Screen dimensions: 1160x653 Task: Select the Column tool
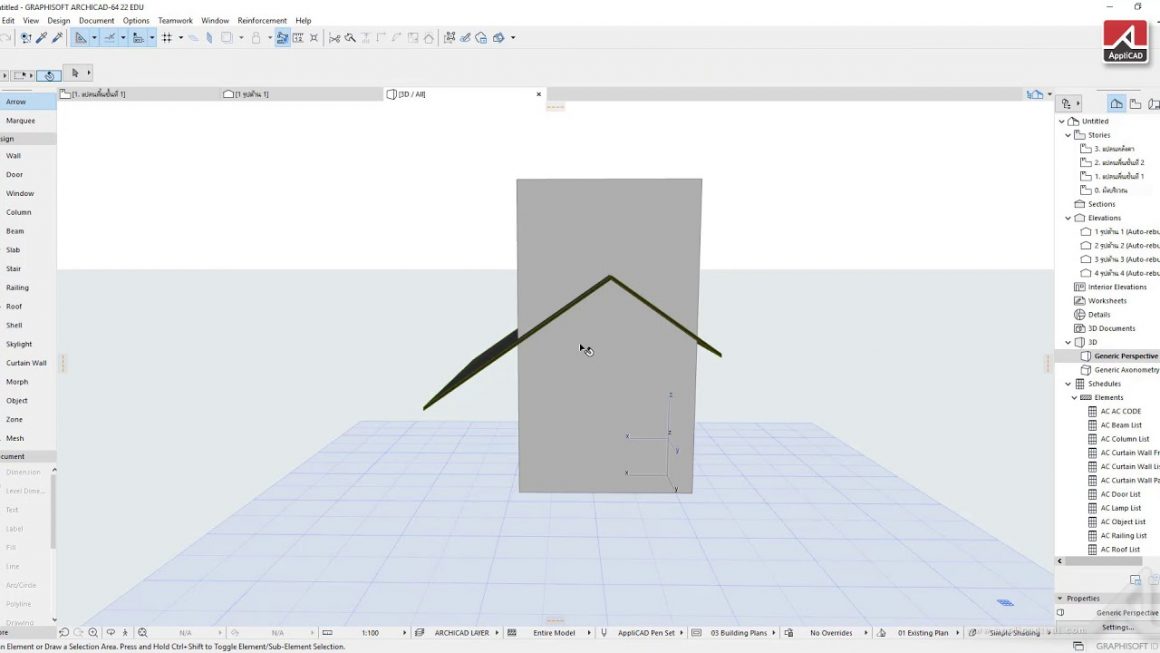click(x=18, y=212)
